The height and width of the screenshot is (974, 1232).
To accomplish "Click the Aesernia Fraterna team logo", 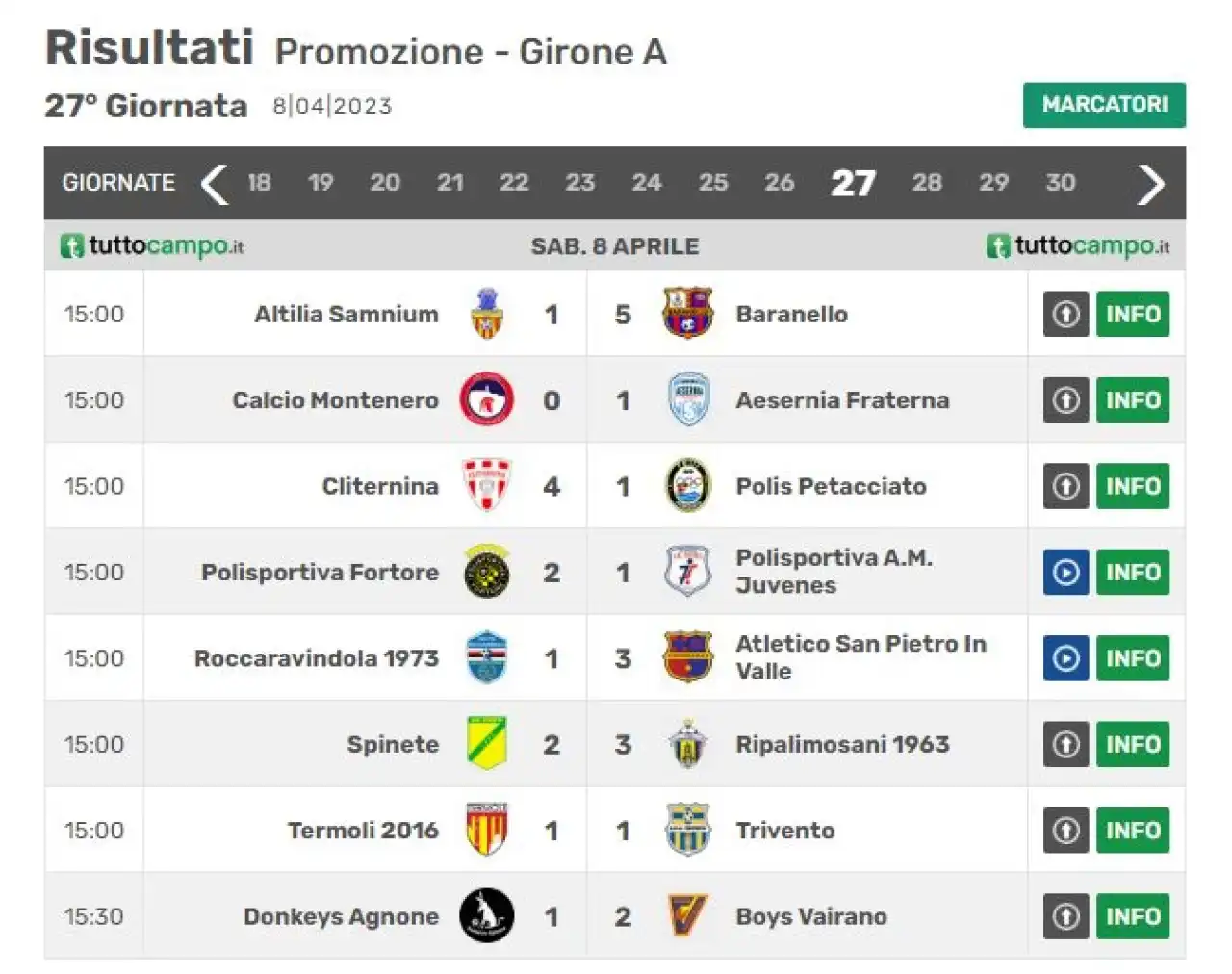I will click(x=687, y=399).
